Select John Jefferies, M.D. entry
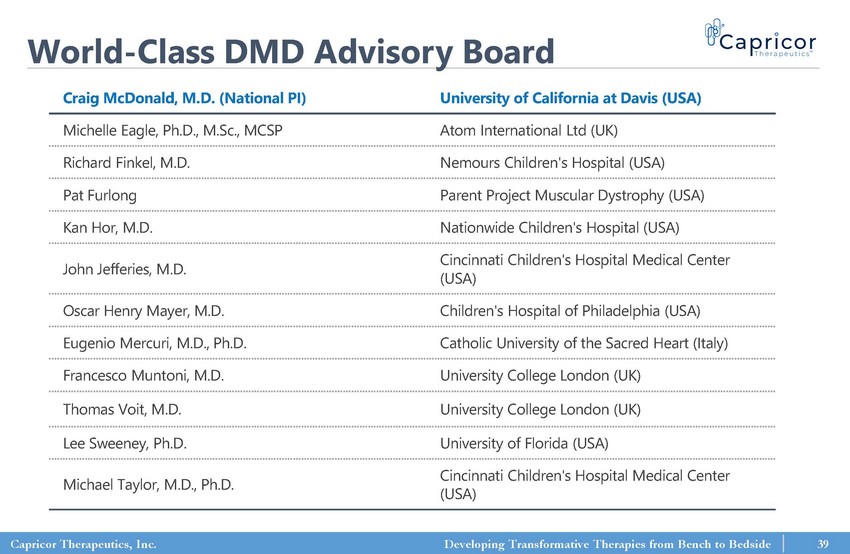 pyautogui.click(x=124, y=269)
